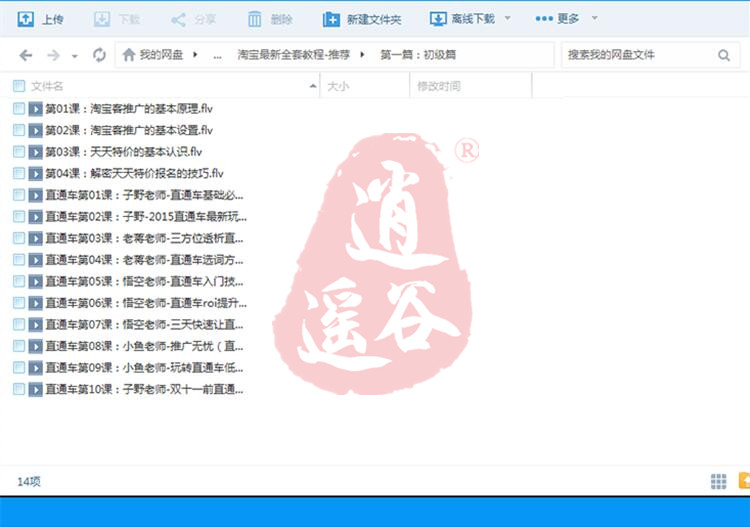Check the box for 直通车第01课

pos(19,195)
